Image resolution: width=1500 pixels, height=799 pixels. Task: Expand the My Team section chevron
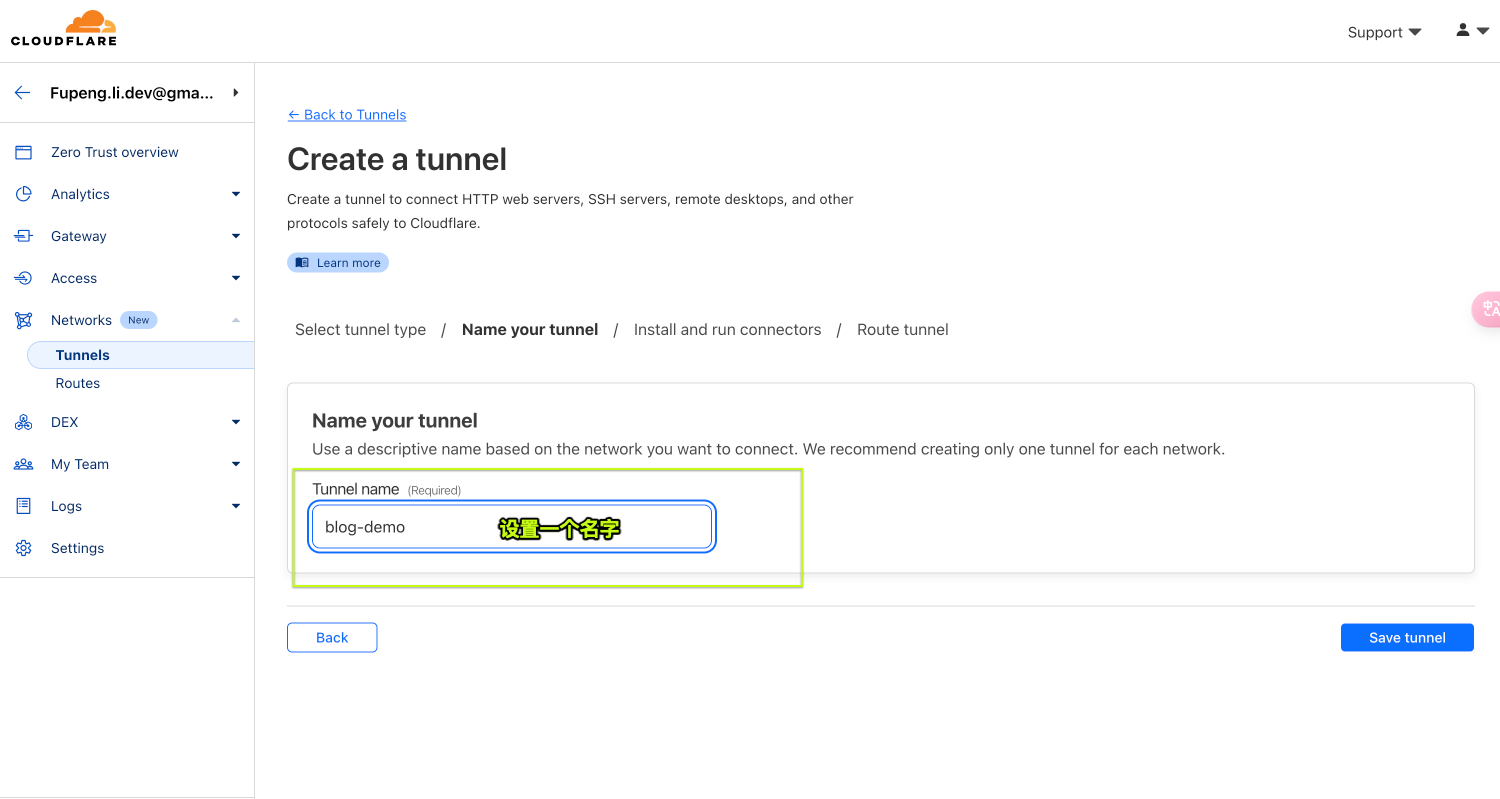tap(236, 464)
